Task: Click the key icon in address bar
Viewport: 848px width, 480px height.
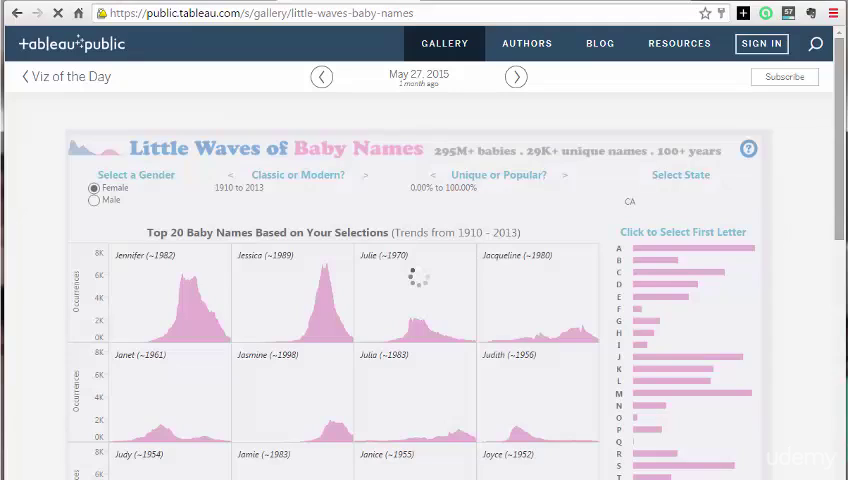Action: [721, 14]
